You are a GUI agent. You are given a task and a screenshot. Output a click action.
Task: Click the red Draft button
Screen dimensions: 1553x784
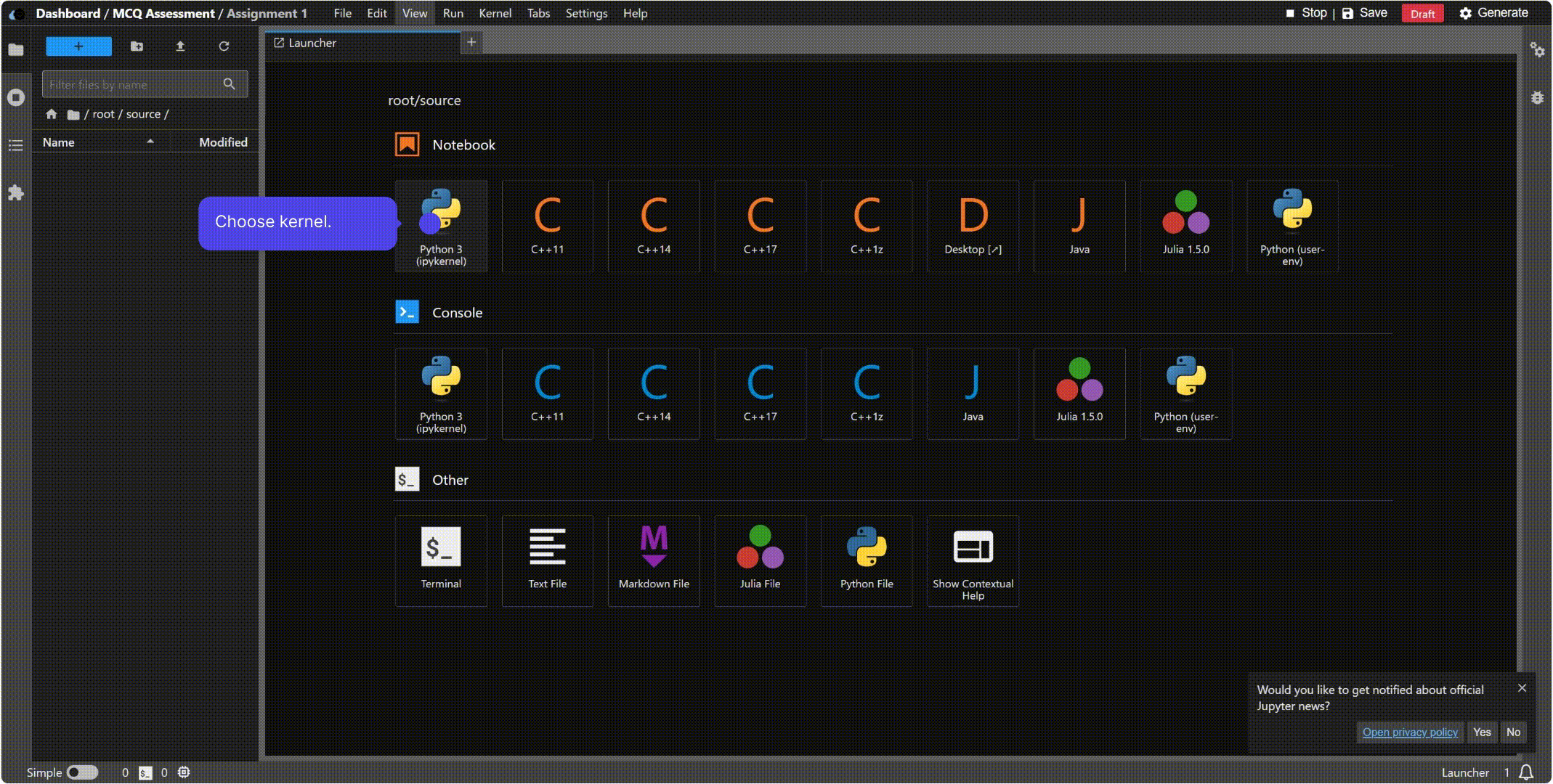pos(1422,14)
